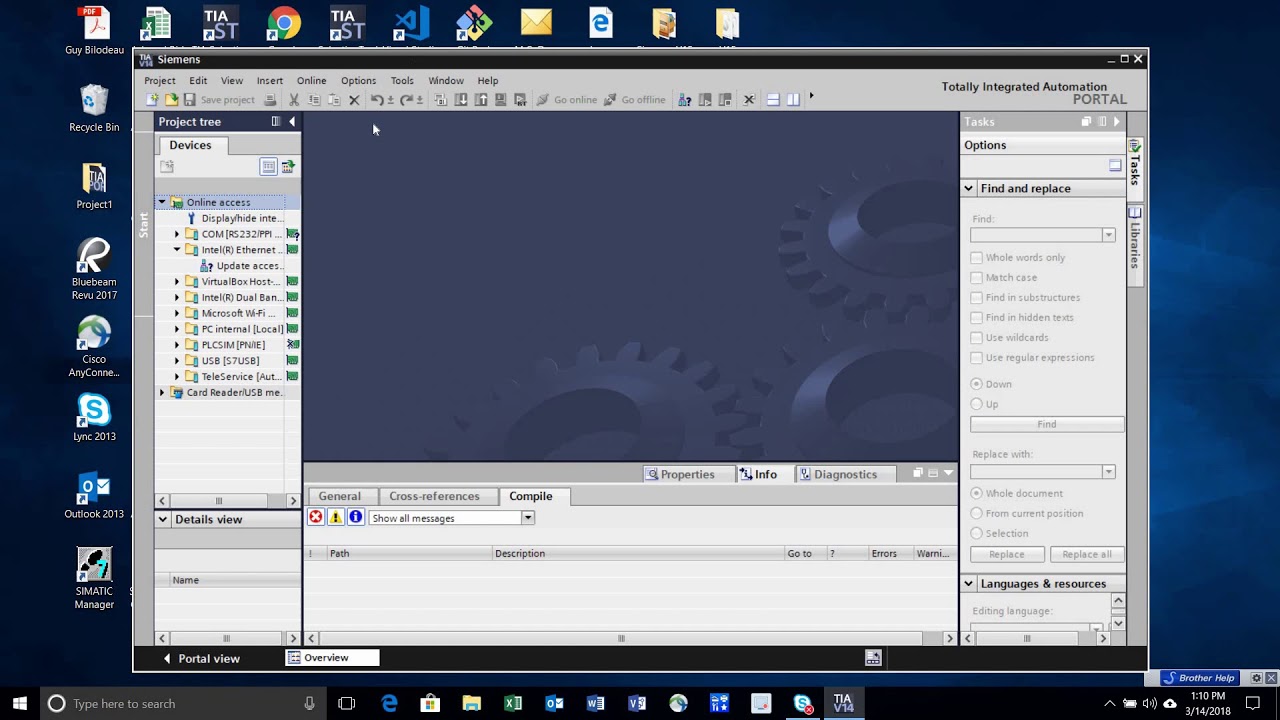Open the Bluebeam Revu 2017 desktop icon
This screenshot has width=1280, height=720.
(x=94, y=269)
